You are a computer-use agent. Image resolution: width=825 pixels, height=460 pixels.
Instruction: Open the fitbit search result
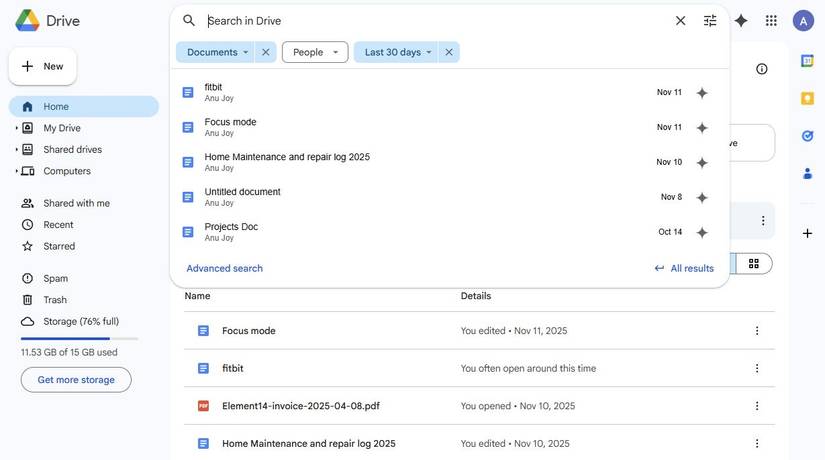pyautogui.click(x=450, y=93)
